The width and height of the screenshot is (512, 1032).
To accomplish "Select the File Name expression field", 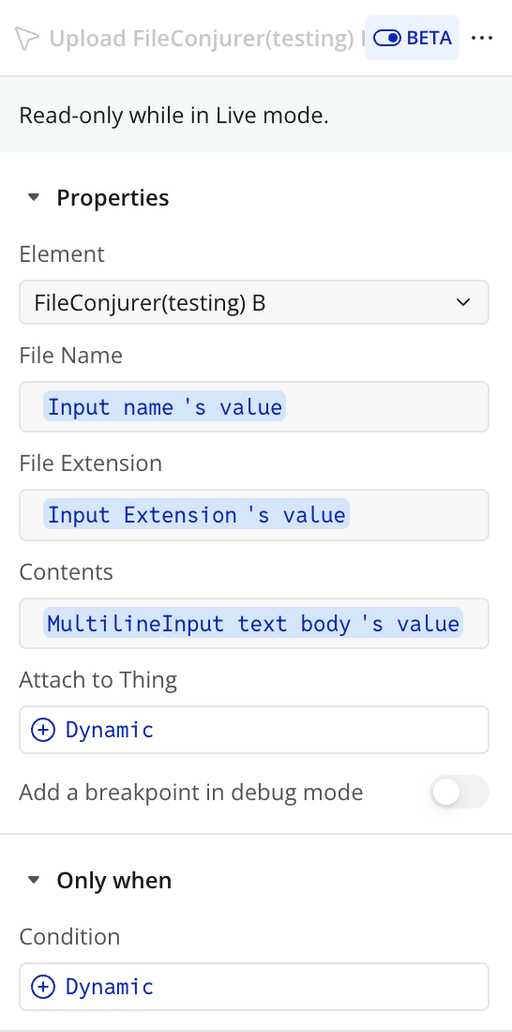I will click(x=254, y=407).
